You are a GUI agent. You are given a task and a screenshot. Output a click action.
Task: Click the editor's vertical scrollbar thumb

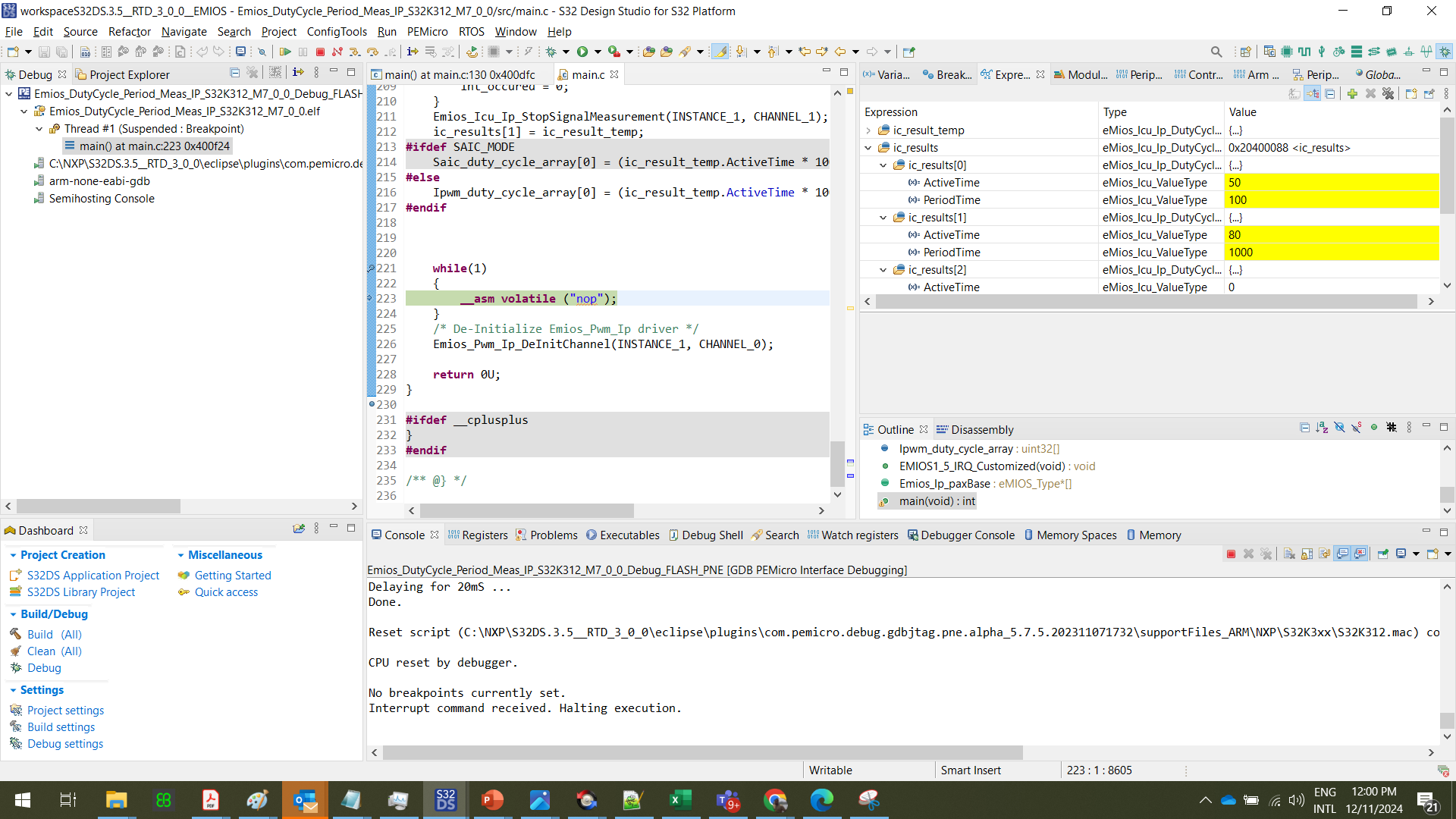point(837,463)
